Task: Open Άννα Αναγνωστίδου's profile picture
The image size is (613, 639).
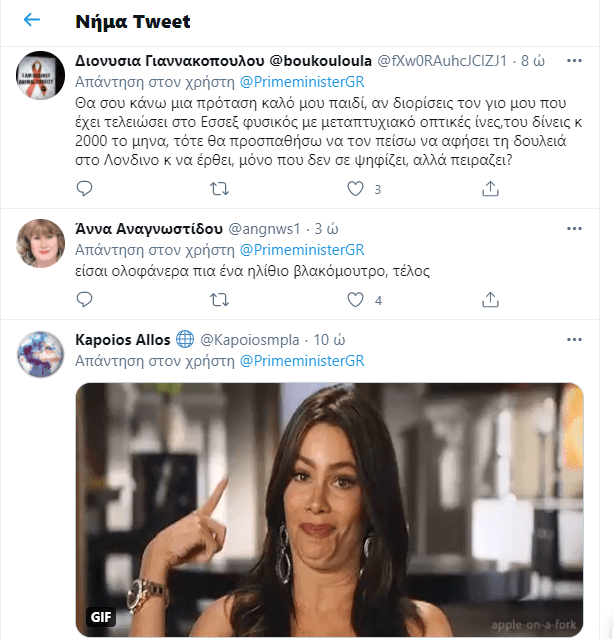Action: [40, 239]
